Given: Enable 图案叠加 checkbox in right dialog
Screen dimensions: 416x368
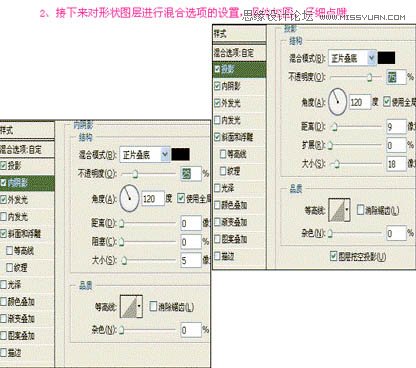Looking at the screenshot, I should click(x=217, y=239).
